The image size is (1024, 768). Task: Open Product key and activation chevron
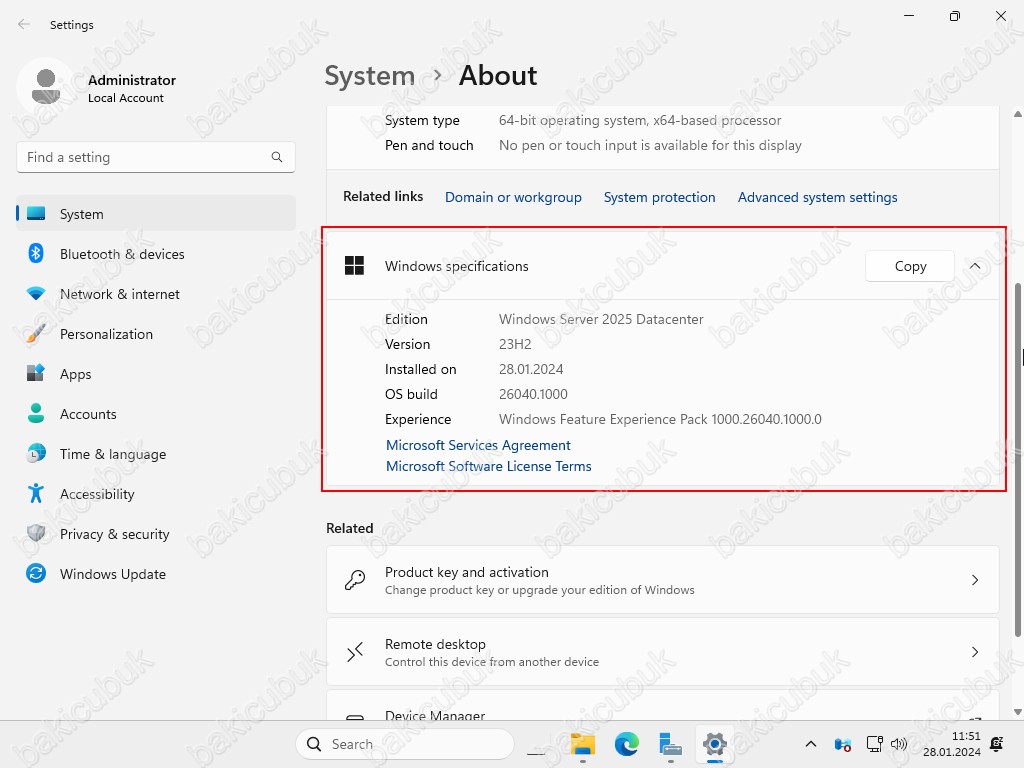coord(975,580)
